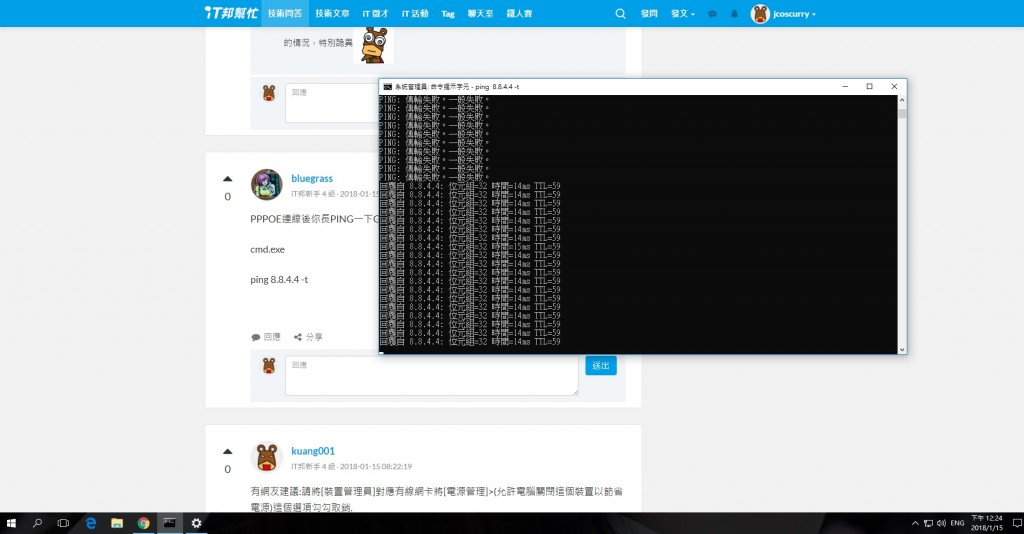
Task: Open File Explorer from the taskbar
Action: [x=117, y=523]
